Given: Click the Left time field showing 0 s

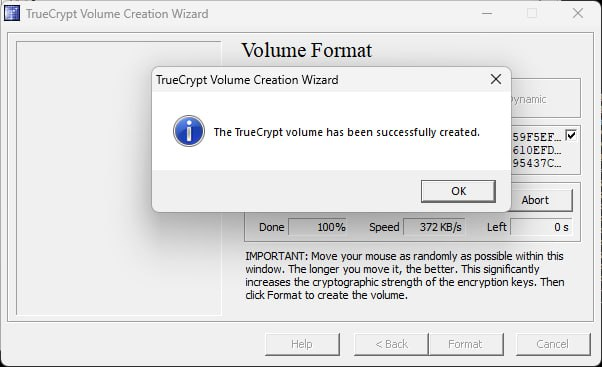Looking at the screenshot, I should 541,227.
